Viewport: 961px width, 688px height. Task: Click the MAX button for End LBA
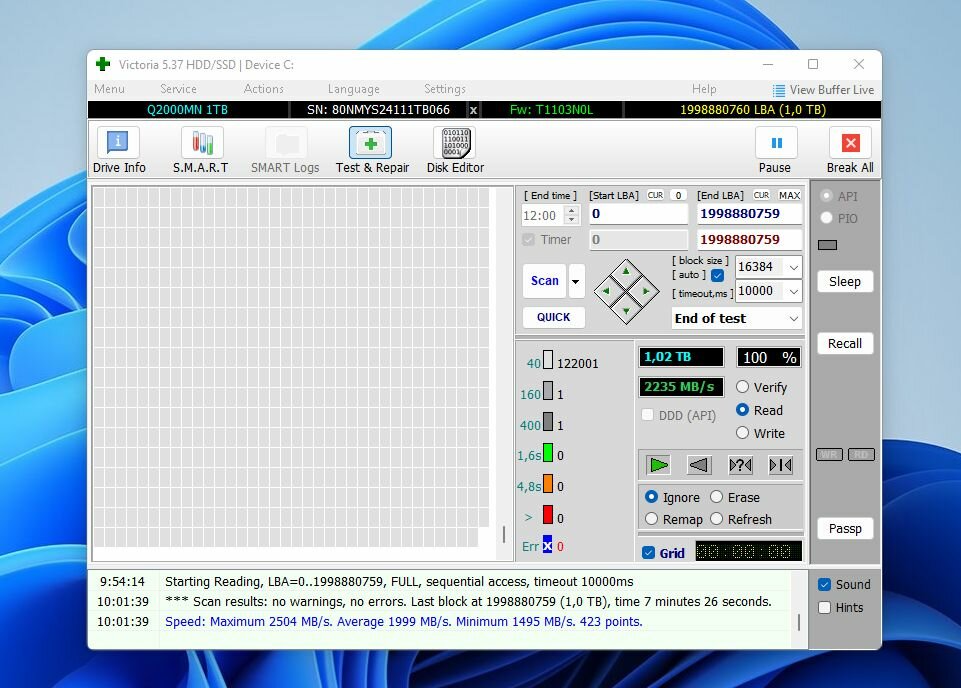[789, 195]
